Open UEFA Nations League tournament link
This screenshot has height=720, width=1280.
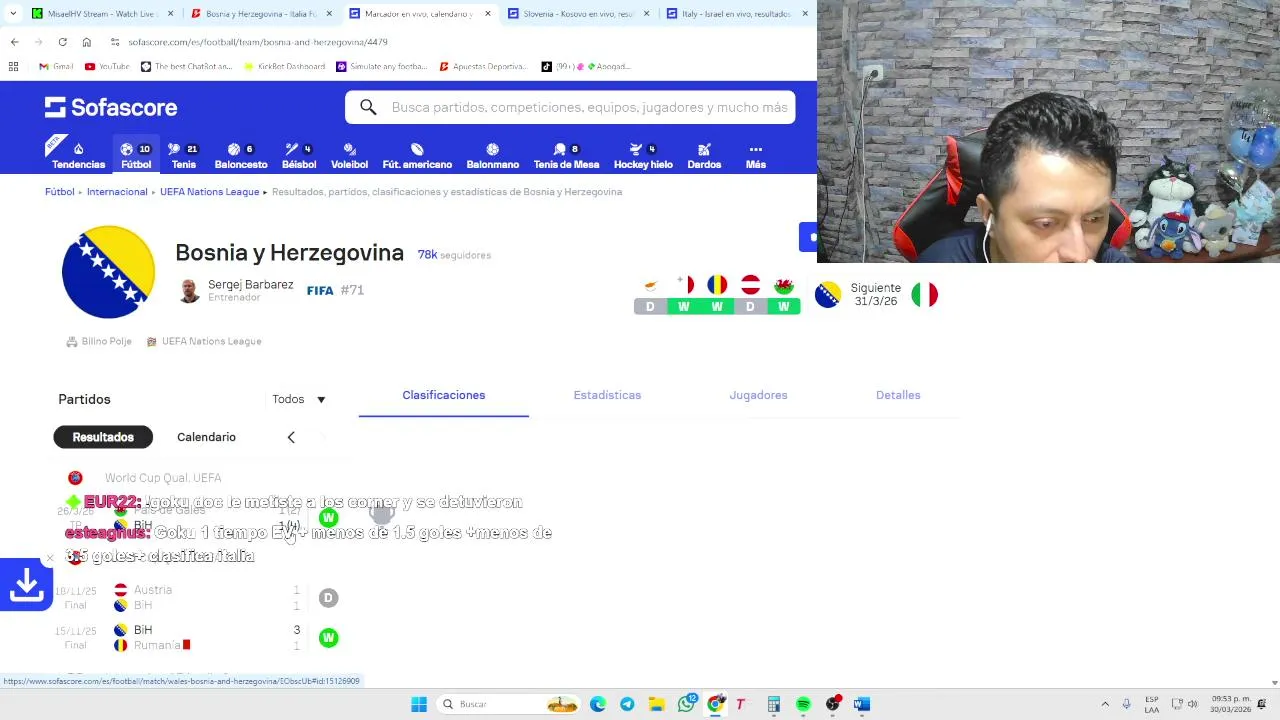204,341
